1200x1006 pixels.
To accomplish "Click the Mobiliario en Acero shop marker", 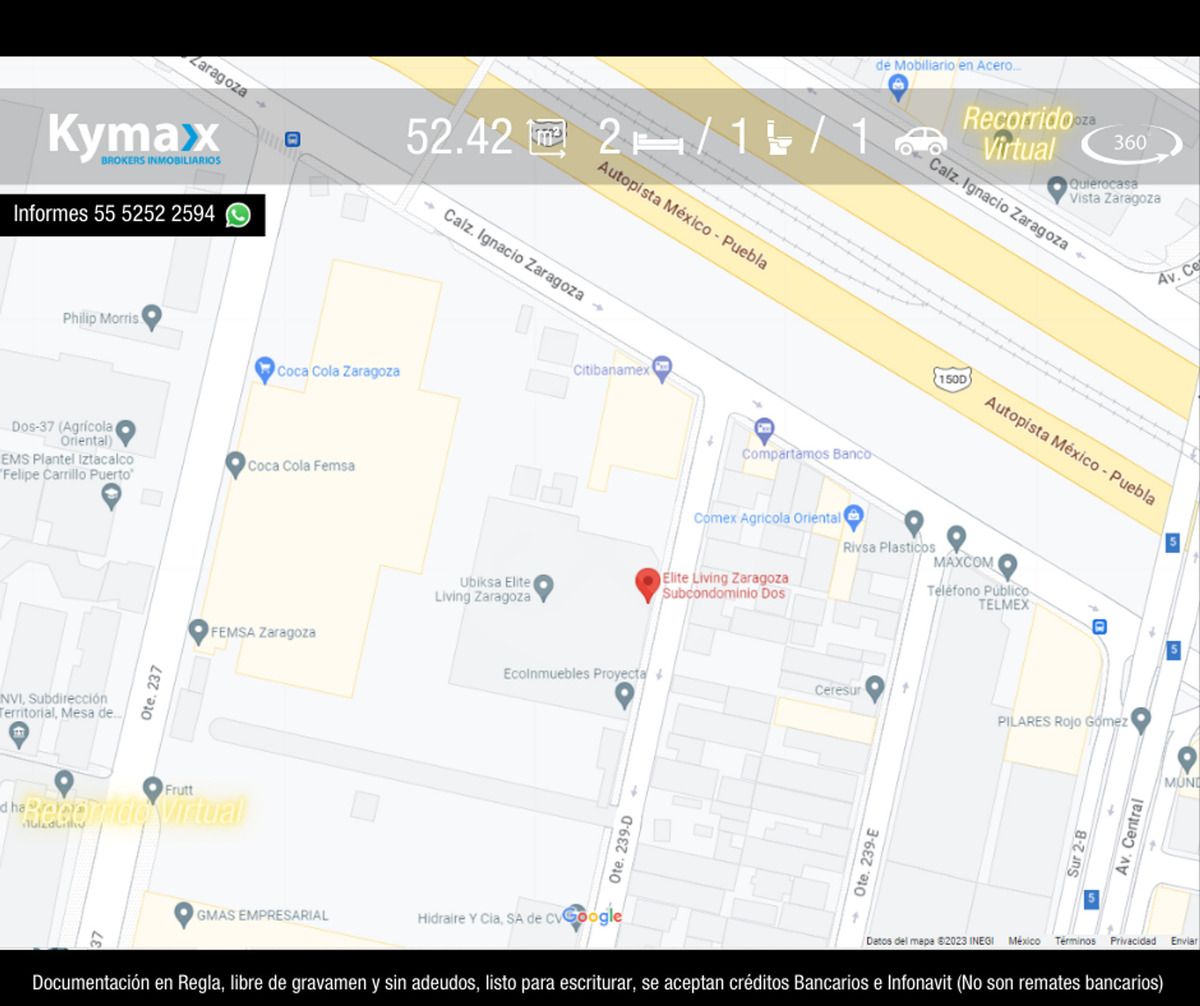I will click(x=898, y=86).
